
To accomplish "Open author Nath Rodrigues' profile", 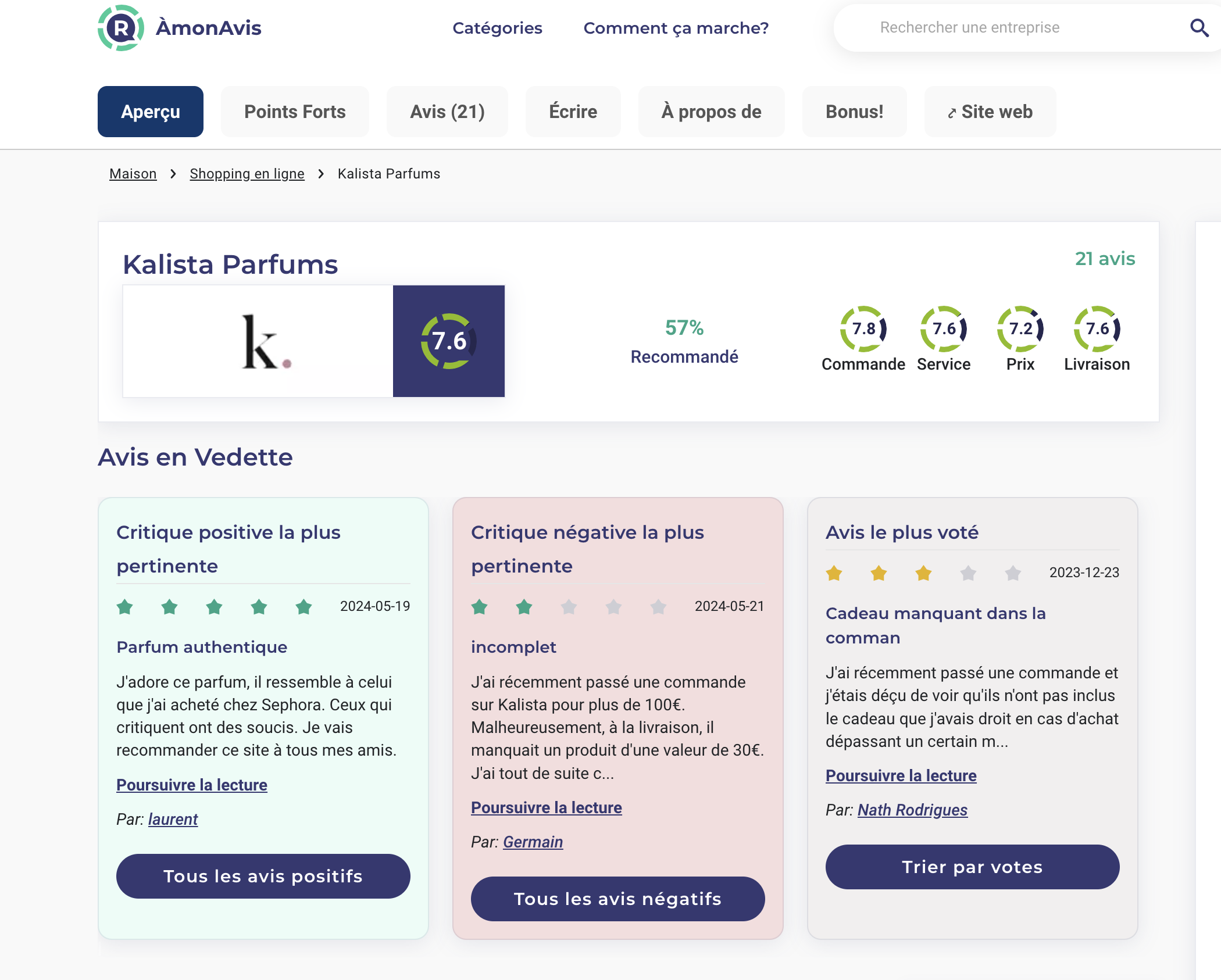I will 913,810.
